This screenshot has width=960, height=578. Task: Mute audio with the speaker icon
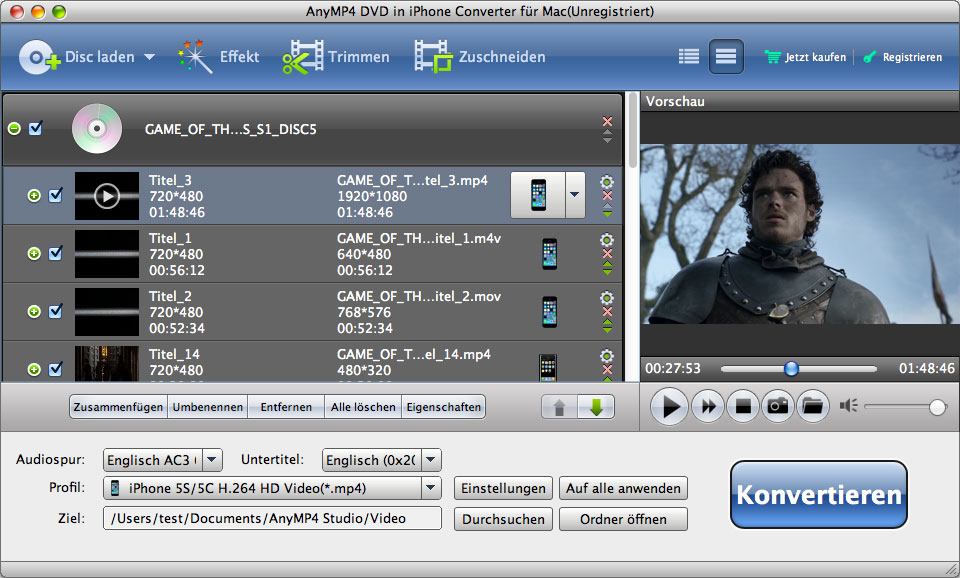[x=849, y=406]
